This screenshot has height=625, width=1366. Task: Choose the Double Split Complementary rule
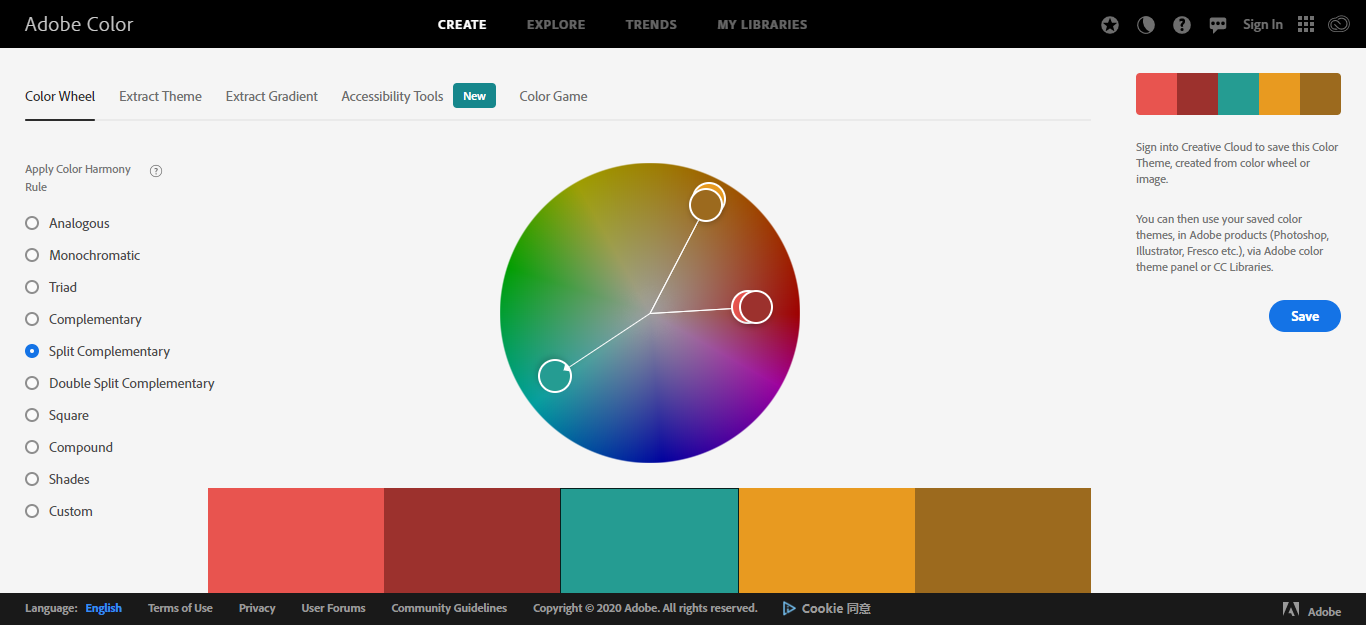click(x=31, y=383)
